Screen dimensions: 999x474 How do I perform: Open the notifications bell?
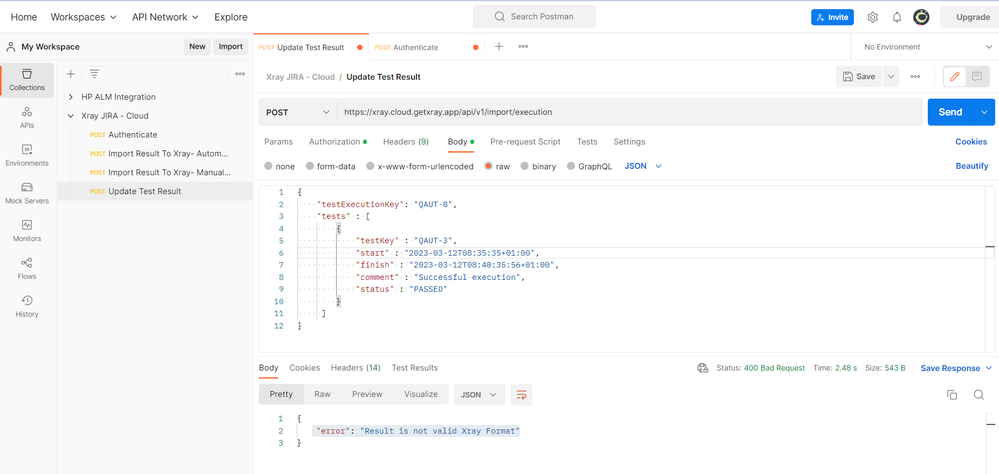(x=896, y=17)
